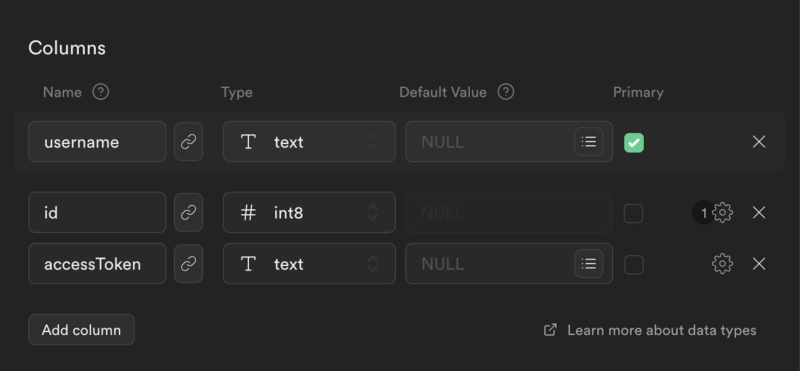
Task: Uncheck the Primary checkbox for username
Action: 634,142
